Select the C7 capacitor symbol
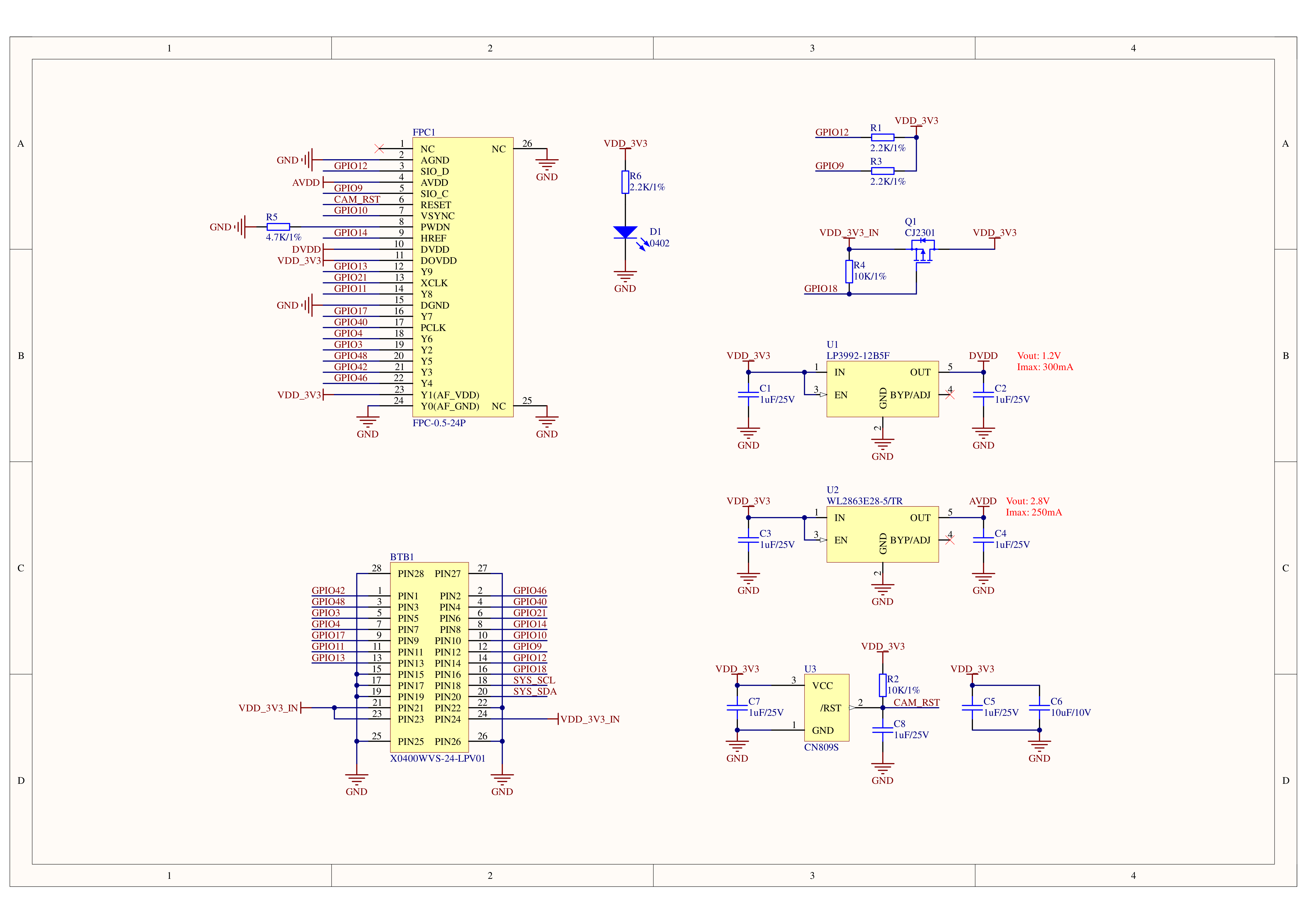Viewport: 1308px width, 924px height. click(x=737, y=708)
